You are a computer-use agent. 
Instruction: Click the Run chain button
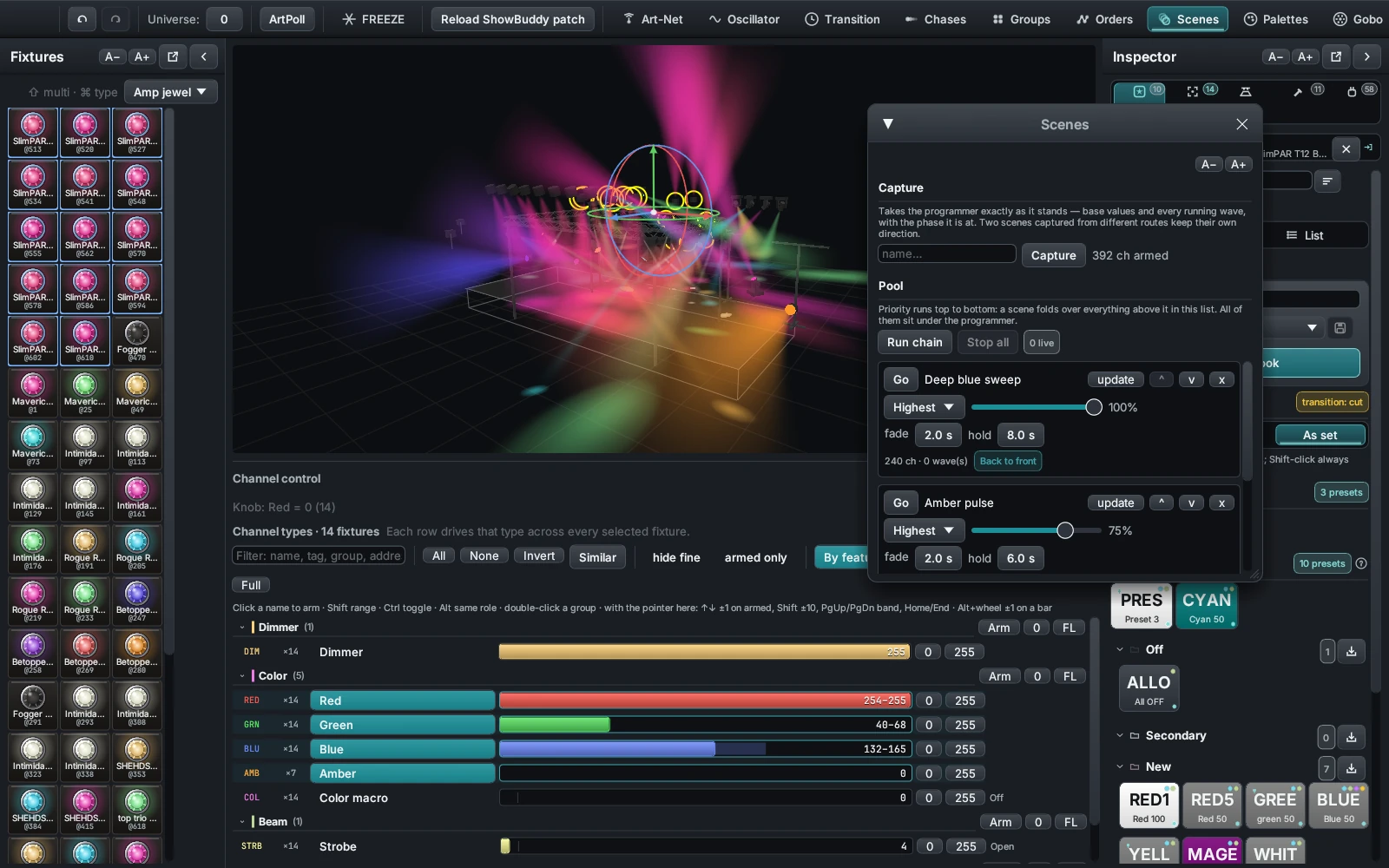(914, 342)
